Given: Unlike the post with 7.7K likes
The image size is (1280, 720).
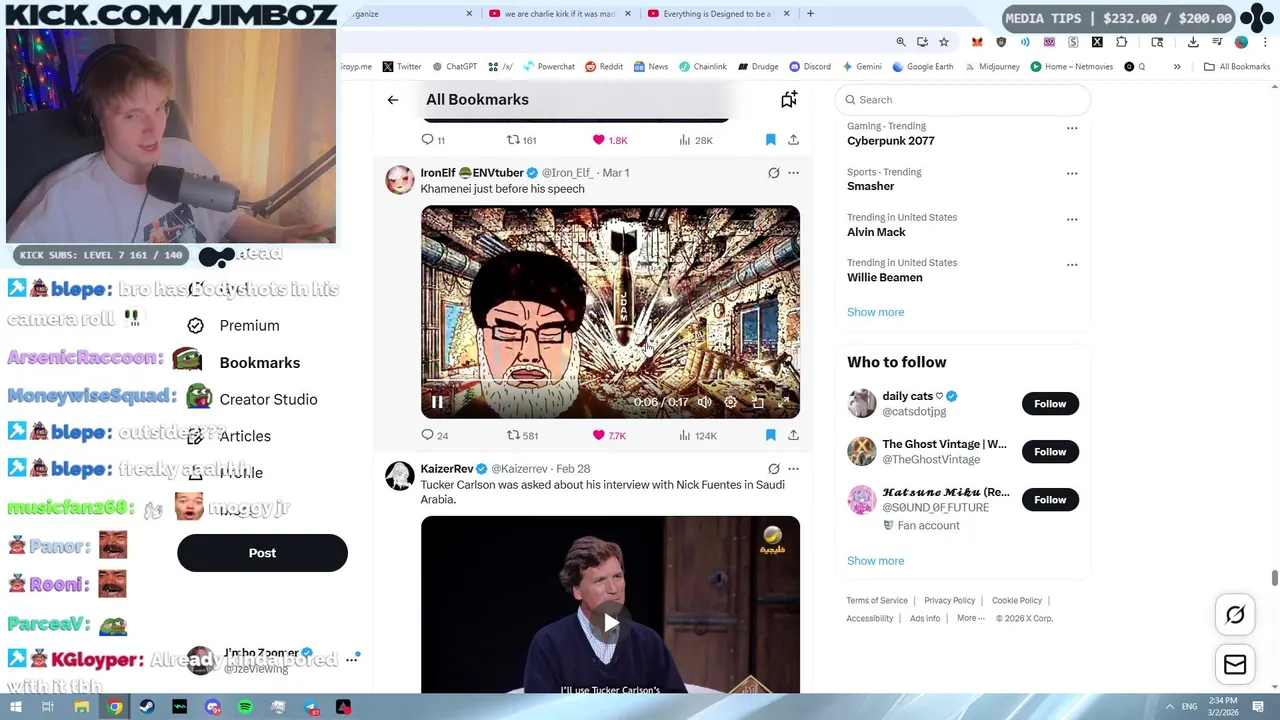Looking at the screenshot, I should click(x=609, y=435).
